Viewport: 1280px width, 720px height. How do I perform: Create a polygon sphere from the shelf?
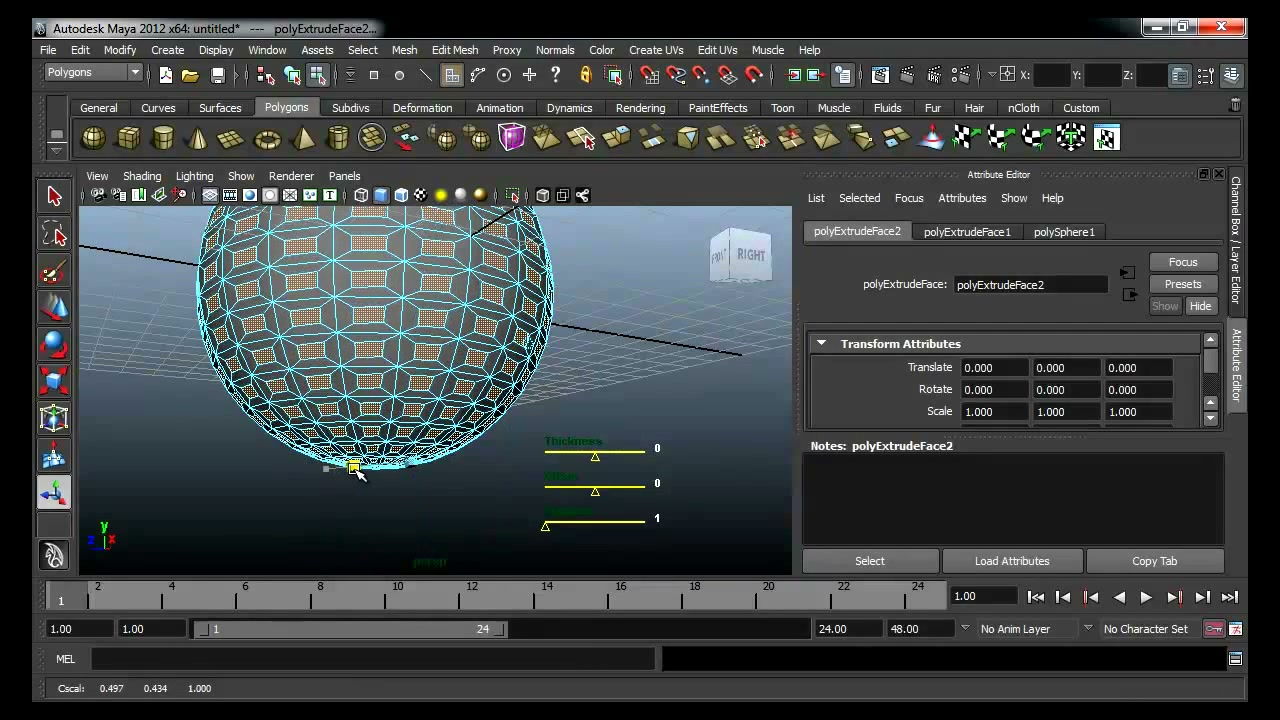point(93,138)
